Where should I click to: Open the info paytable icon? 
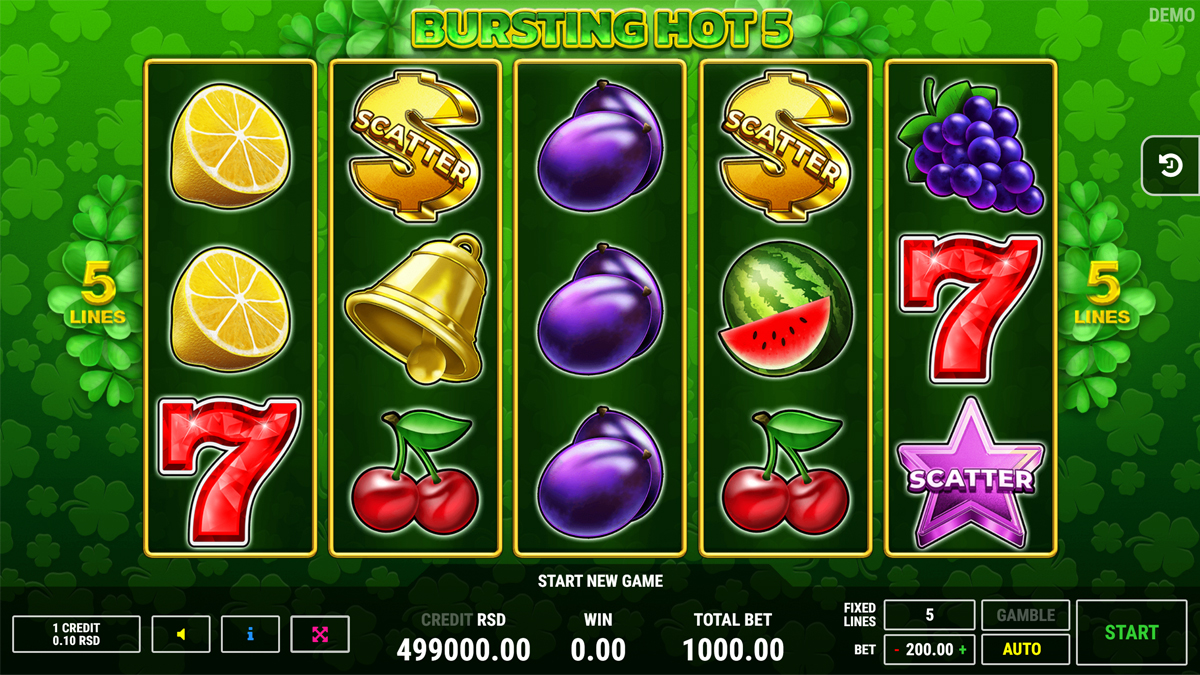pyautogui.click(x=250, y=634)
